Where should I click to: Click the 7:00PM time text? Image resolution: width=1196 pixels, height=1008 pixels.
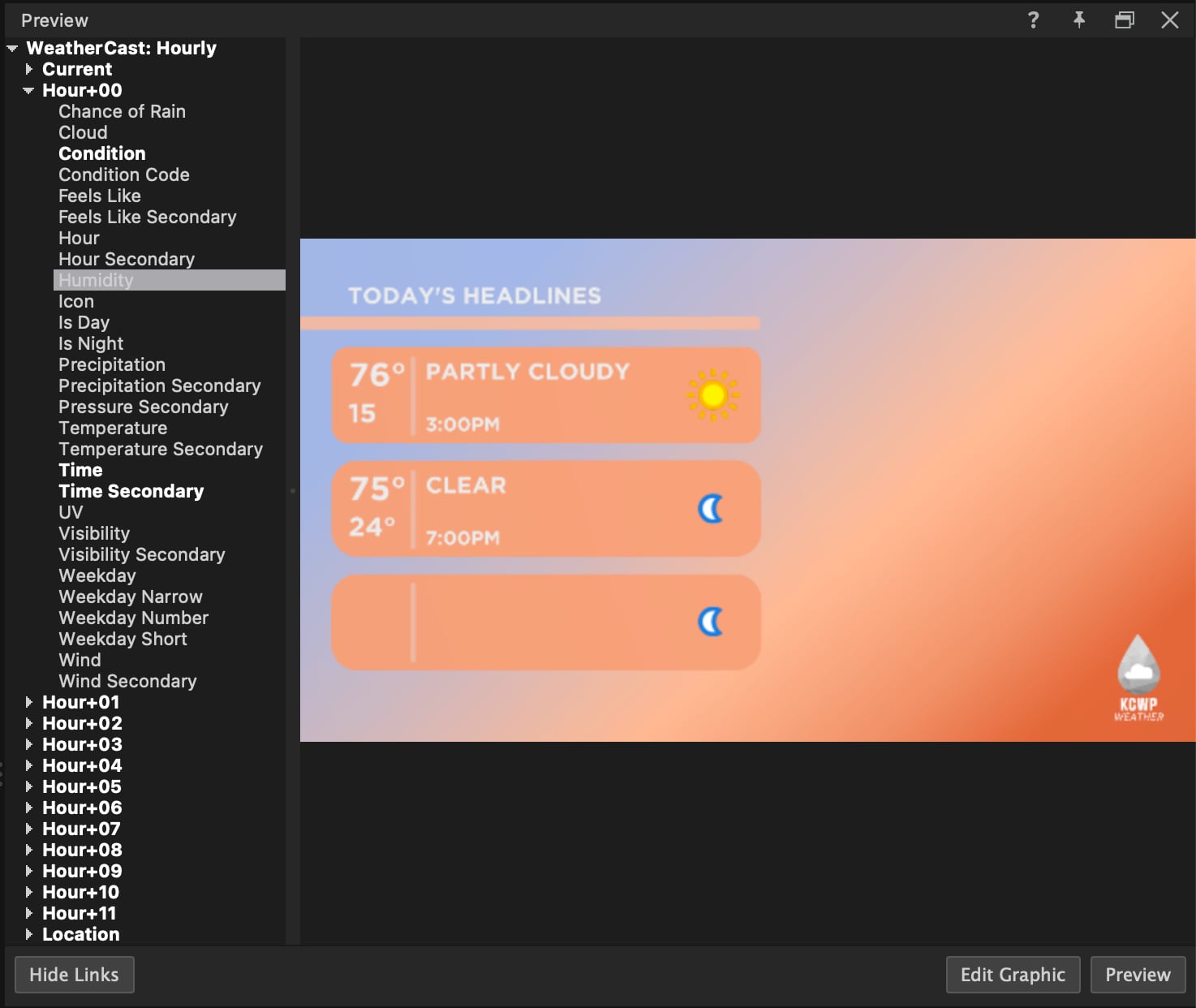coord(463,538)
